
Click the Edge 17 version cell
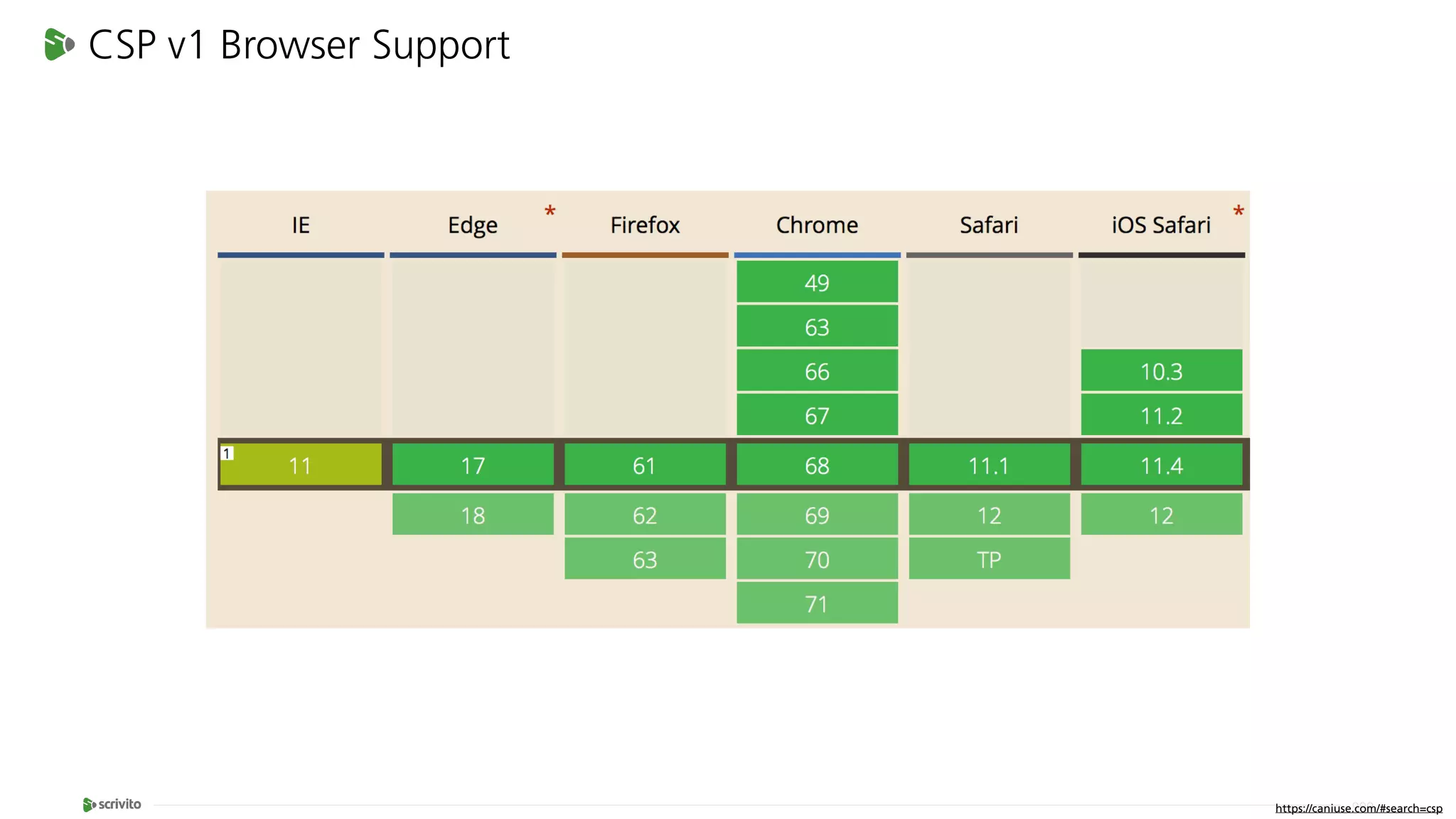[x=473, y=466]
